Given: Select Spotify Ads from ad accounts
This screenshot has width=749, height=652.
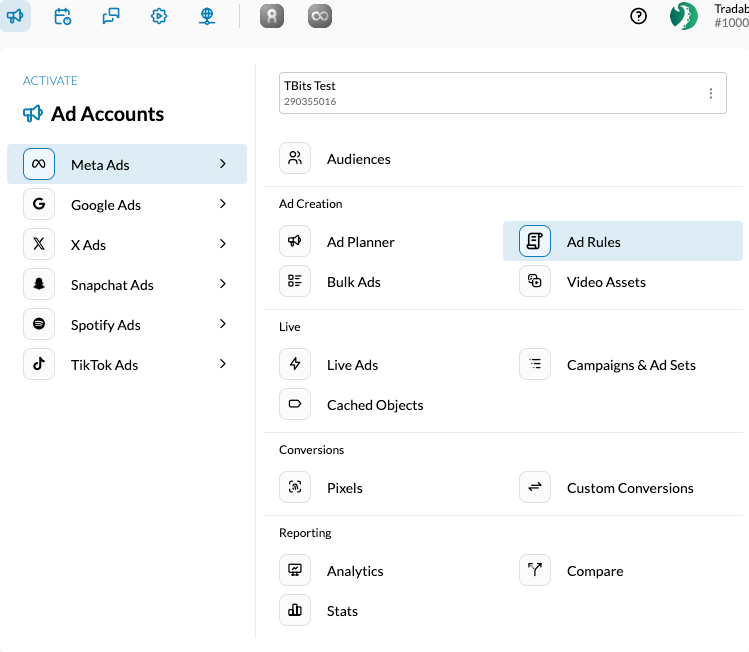Looking at the screenshot, I should [105, 325].
